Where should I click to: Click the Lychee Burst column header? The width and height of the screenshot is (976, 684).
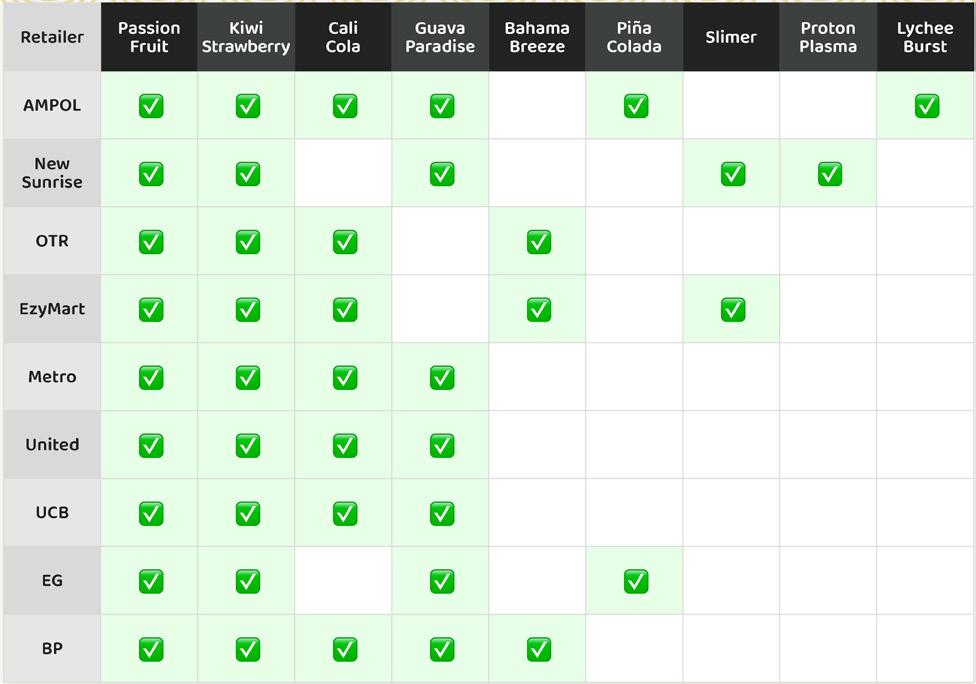tap(925, 37)
